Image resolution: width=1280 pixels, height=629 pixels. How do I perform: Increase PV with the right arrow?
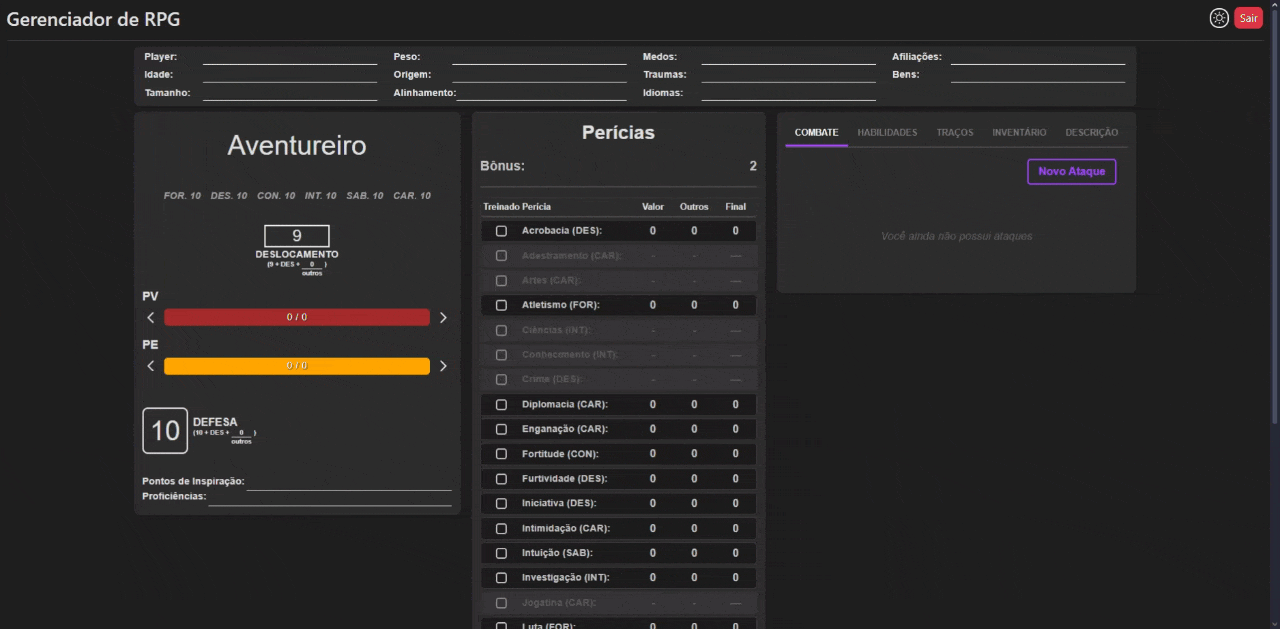coord(443,317)
